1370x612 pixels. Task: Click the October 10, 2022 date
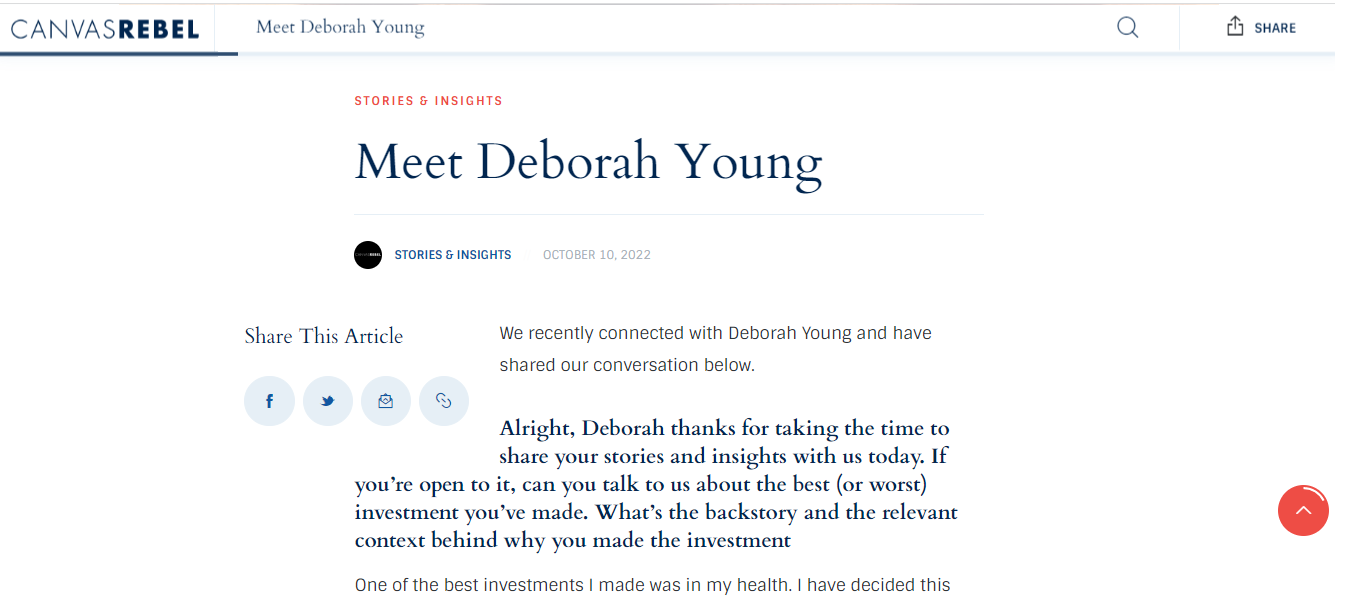point(596,255)
